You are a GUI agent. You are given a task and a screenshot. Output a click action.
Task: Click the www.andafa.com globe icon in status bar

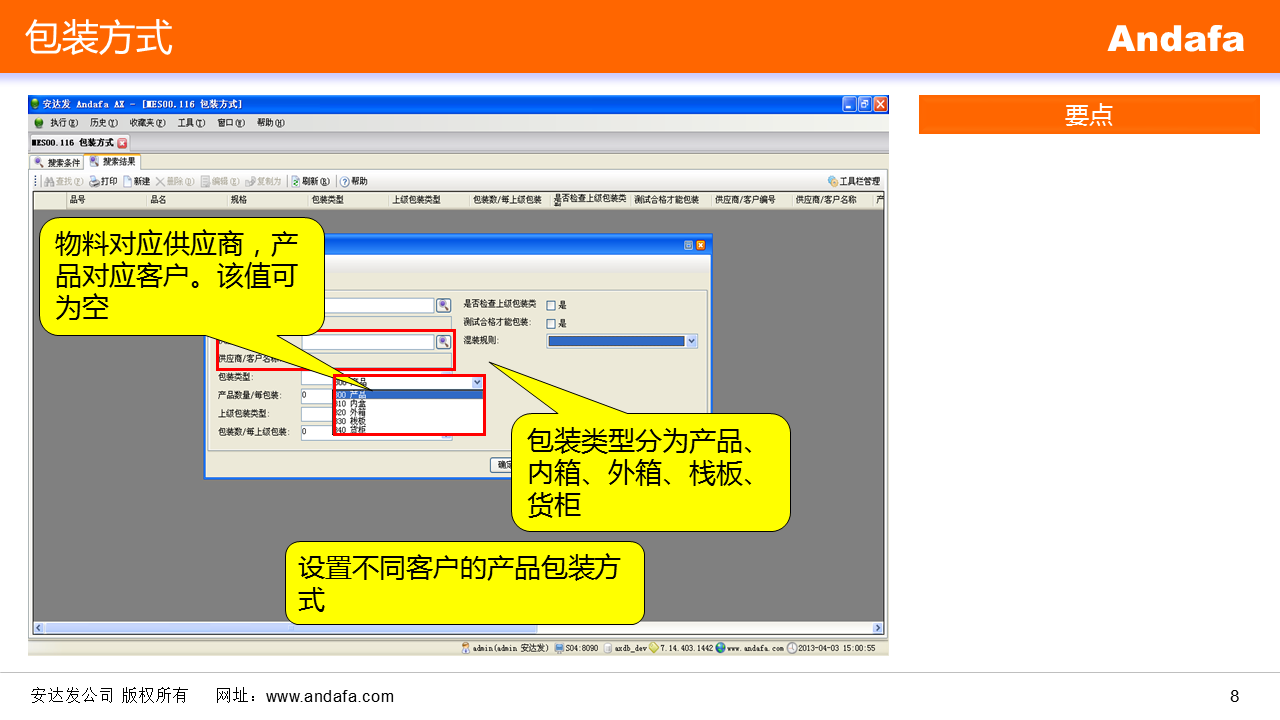coord(720,648)
